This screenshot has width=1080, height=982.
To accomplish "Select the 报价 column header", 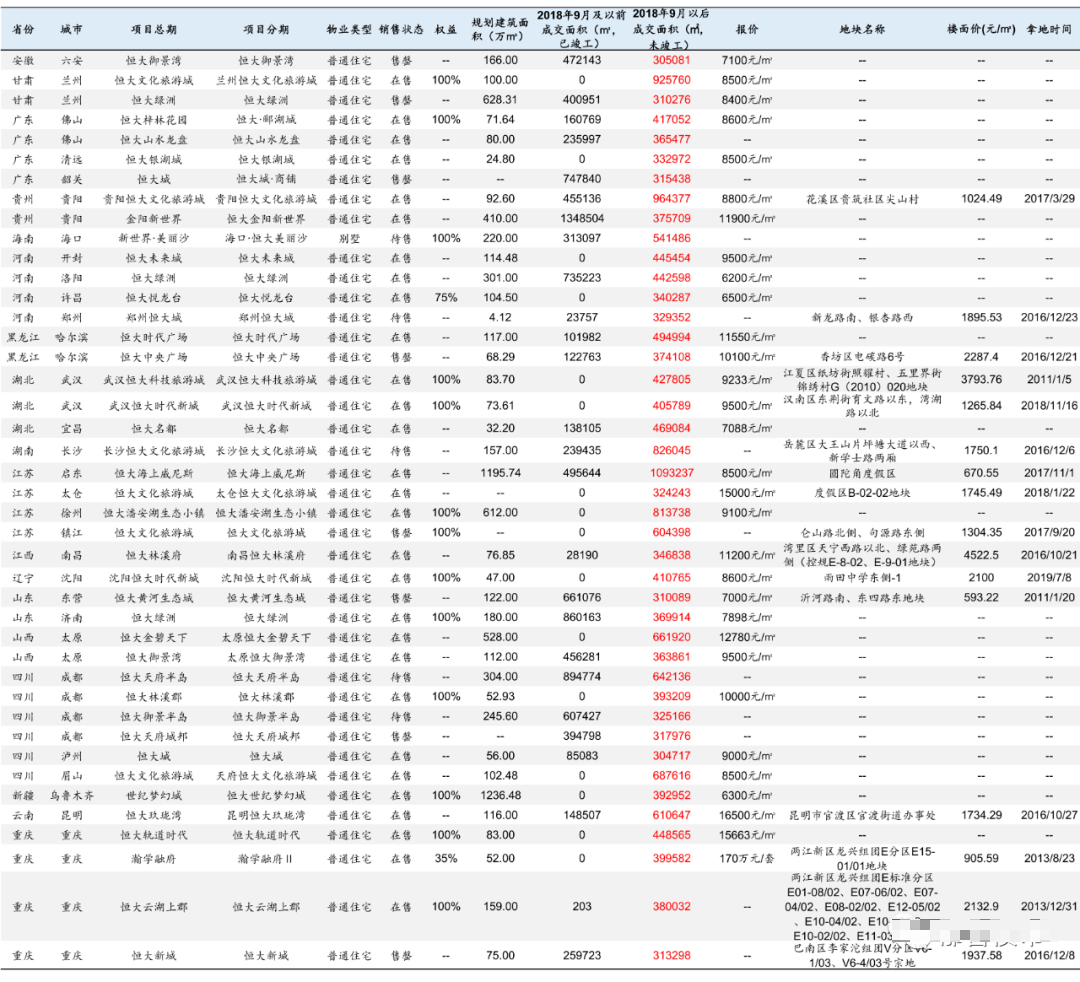I will [x=746, y=30].
